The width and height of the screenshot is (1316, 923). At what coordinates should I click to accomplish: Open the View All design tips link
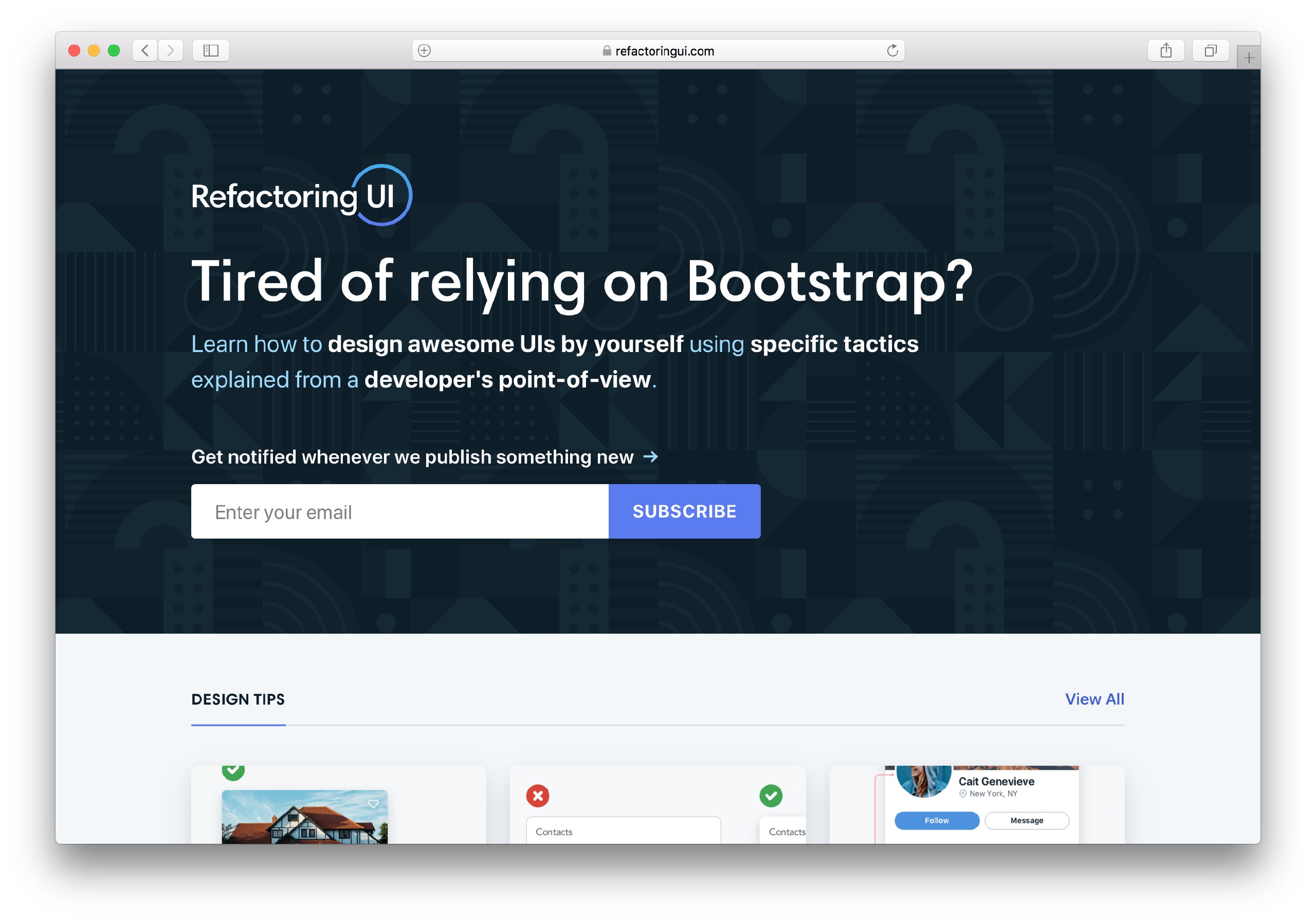coord(1095,699)
